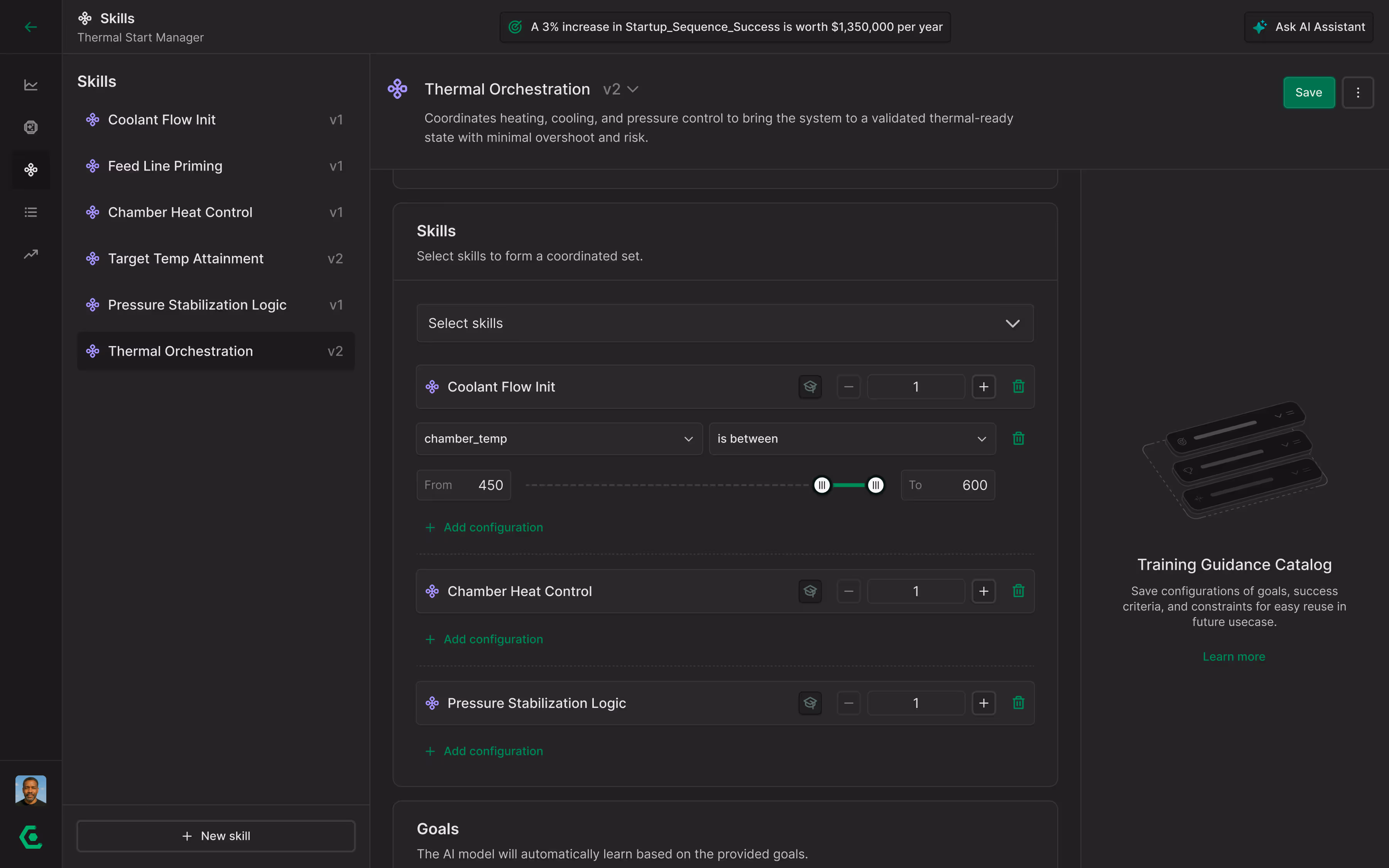
Task: Open Ask AI Assistant
Action: coord(1309,27)
